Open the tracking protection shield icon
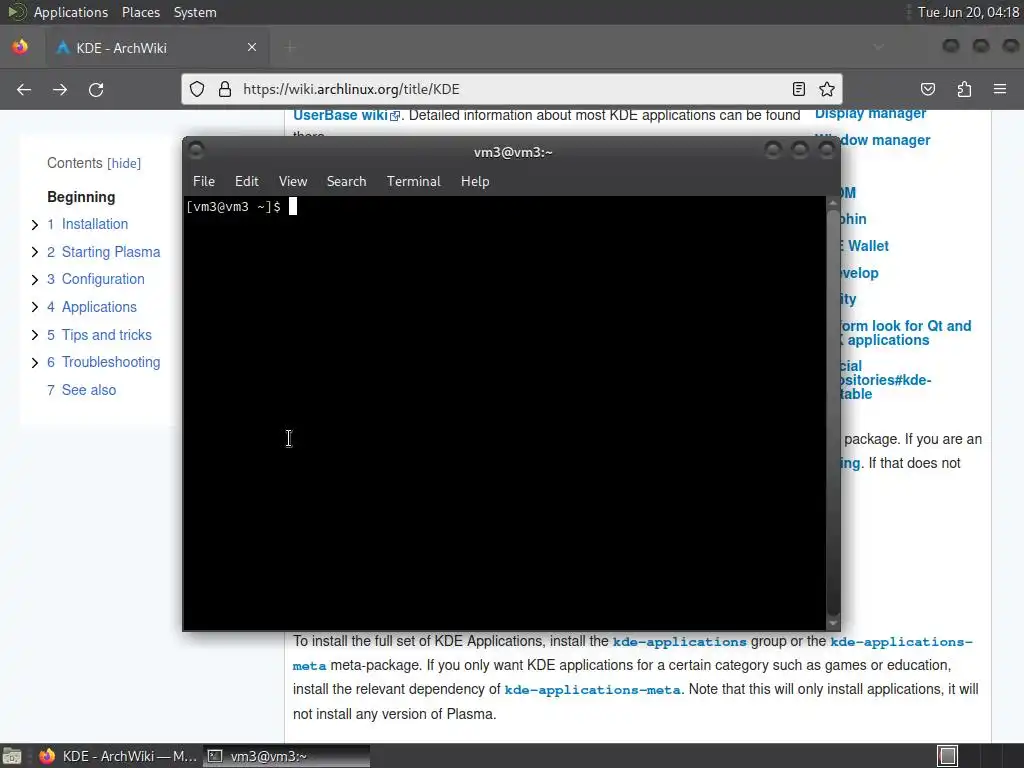The image size is (1024, 768). pyautogui.click(x=197, y=89)
